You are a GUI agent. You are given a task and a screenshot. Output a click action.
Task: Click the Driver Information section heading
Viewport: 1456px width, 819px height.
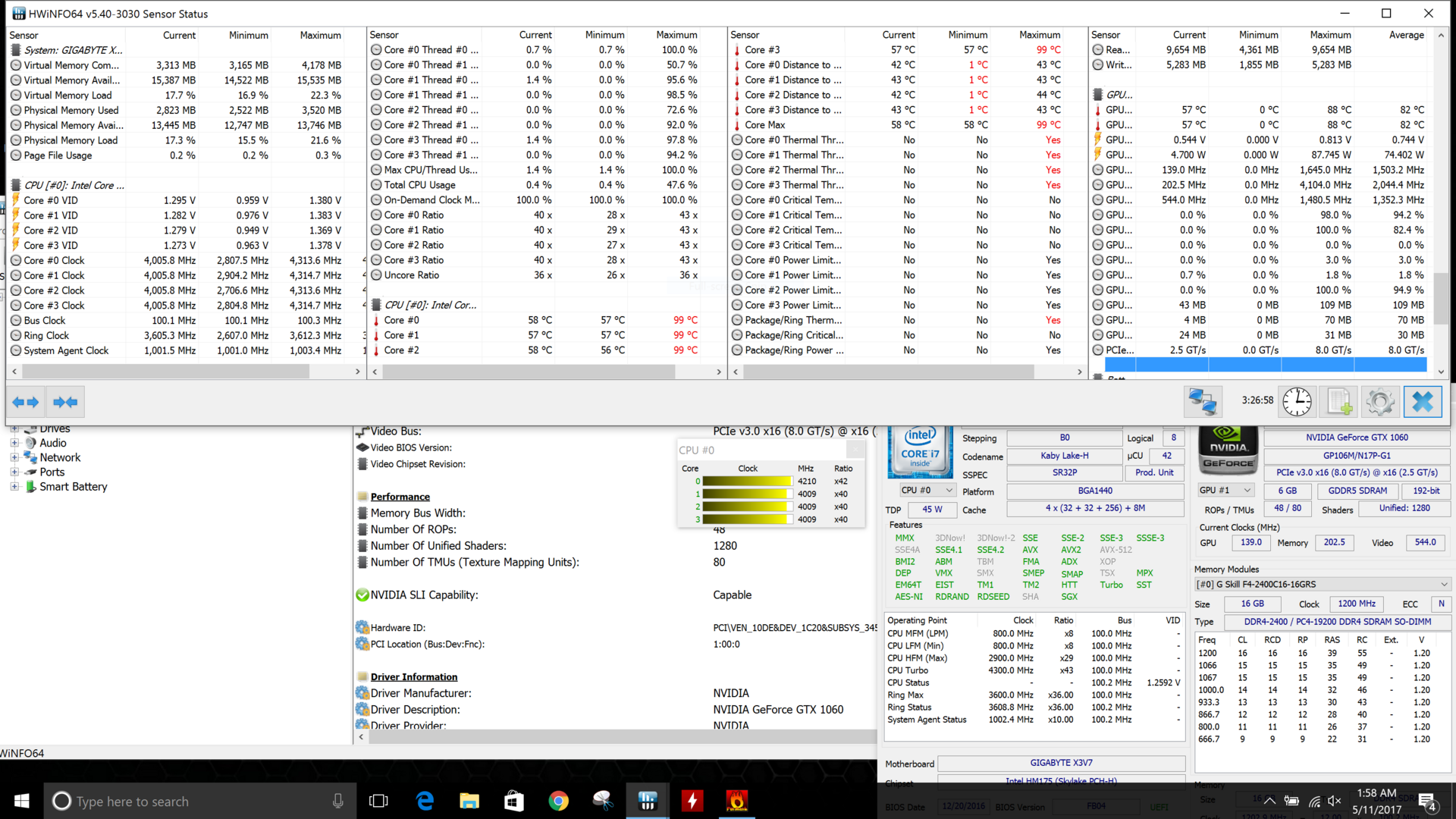[x=414, y=677]
